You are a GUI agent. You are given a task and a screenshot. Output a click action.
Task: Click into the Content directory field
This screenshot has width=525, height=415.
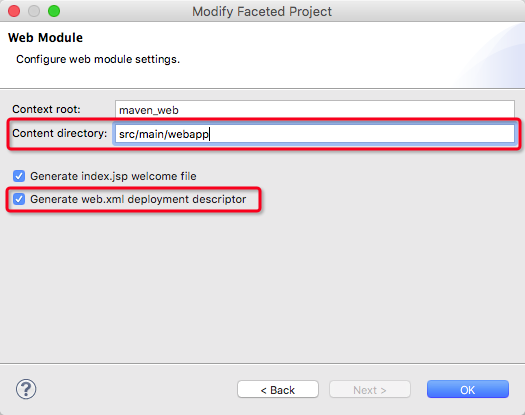(315, 134)
